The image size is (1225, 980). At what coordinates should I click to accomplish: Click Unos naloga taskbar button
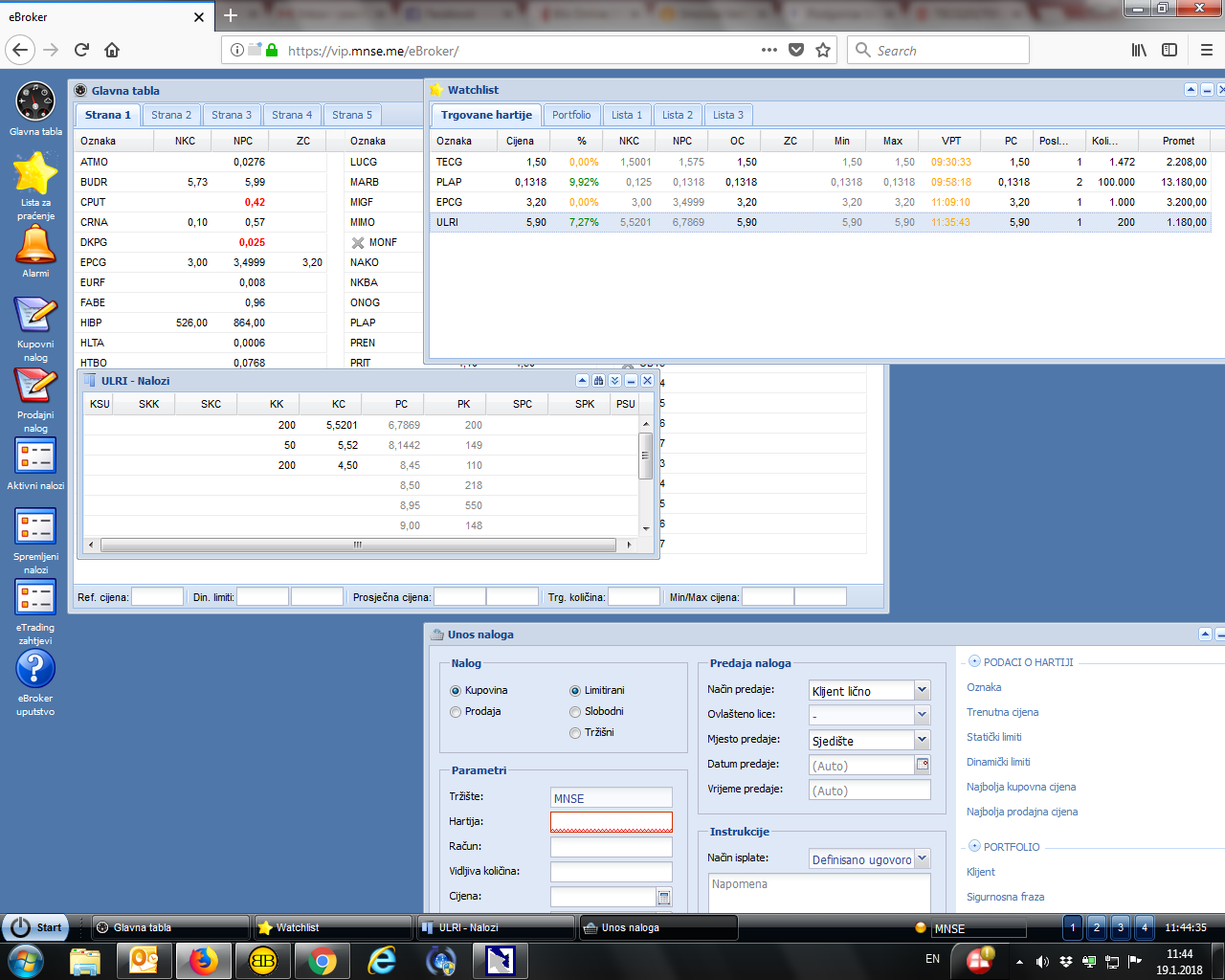point(658,927)
